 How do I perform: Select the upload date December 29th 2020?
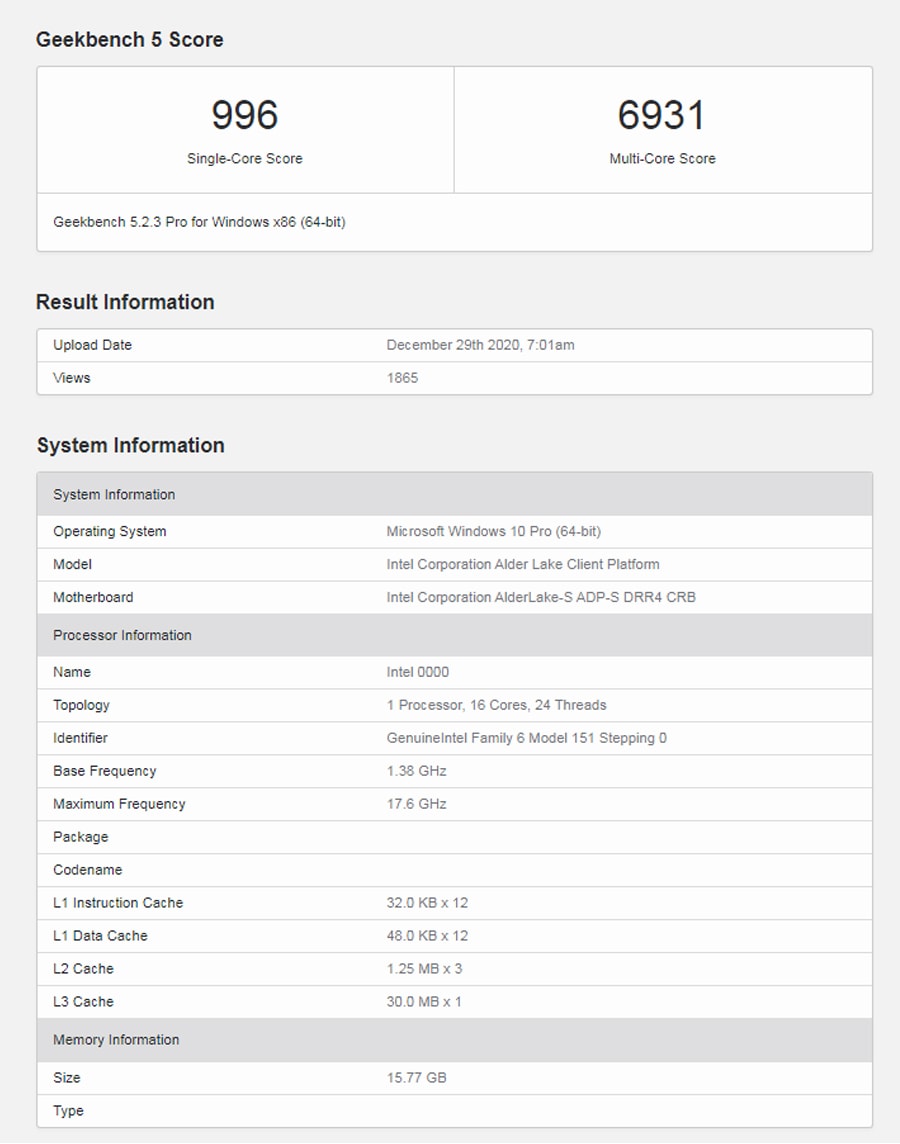pyautogui.click(x=480, y=345)
